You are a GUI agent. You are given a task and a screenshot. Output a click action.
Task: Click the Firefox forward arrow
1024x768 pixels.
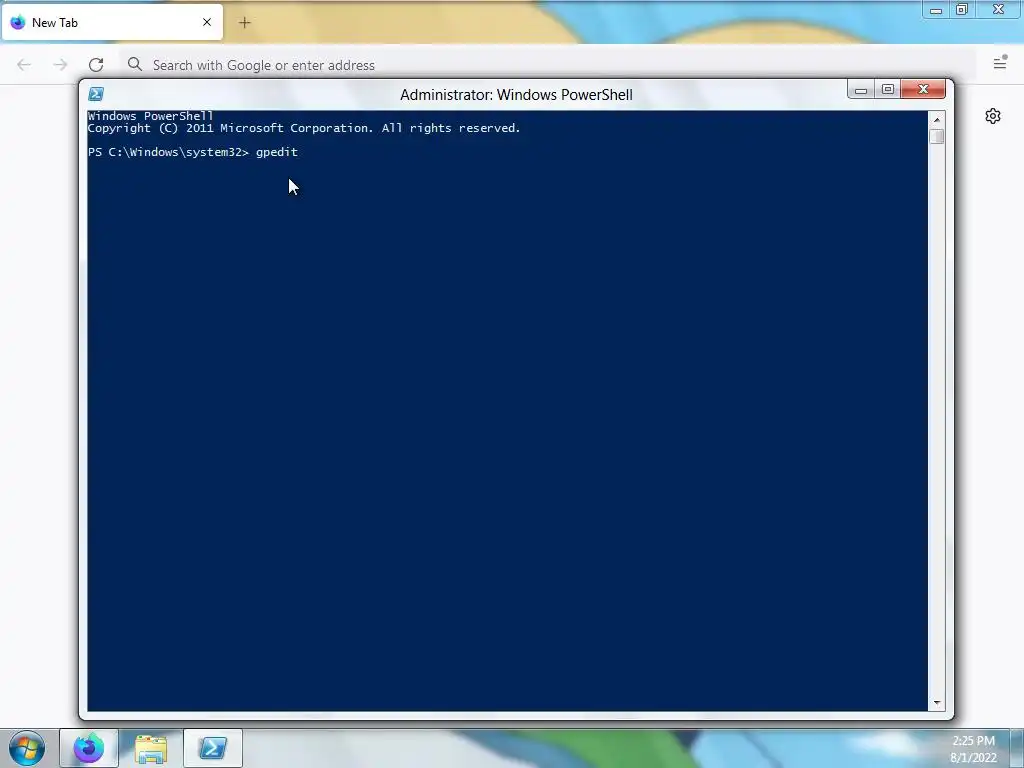[x=60, y=65]
